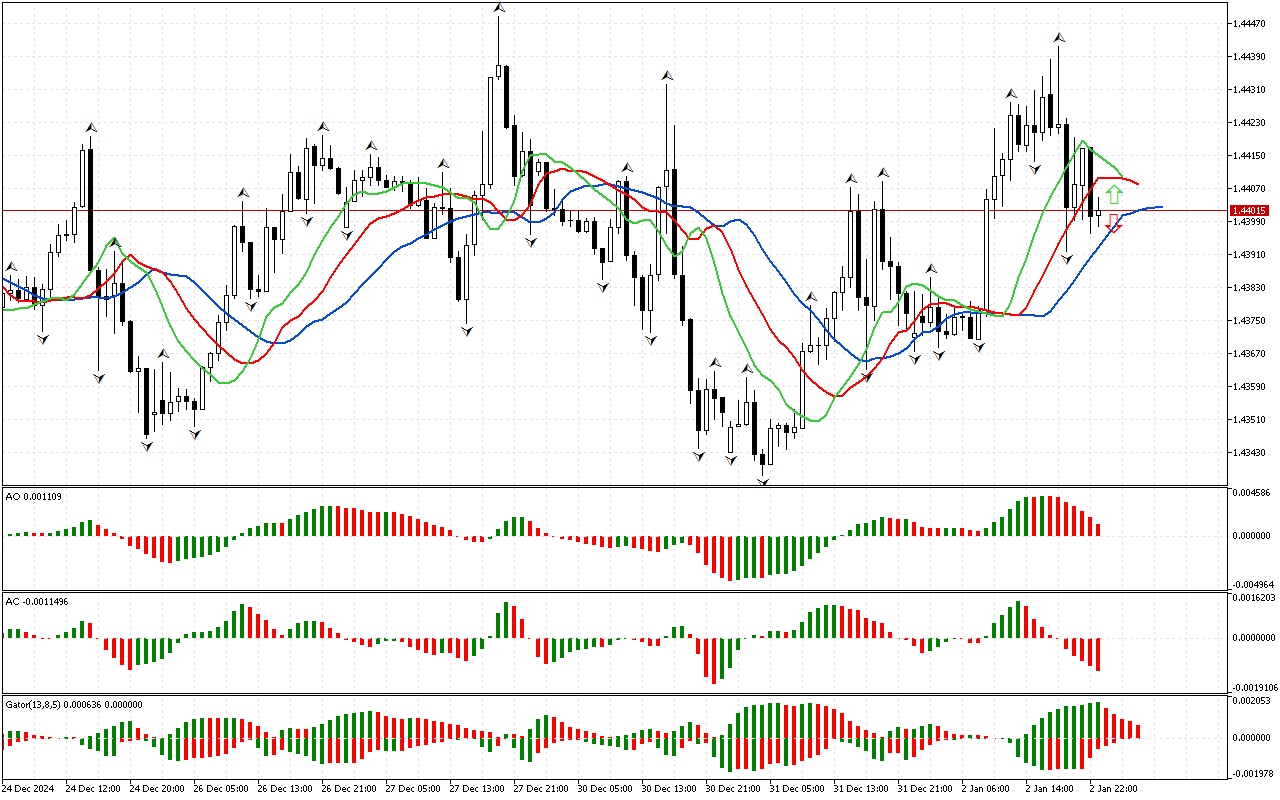Click the 31 Dec 05:00 time label

tap(797, 788)
